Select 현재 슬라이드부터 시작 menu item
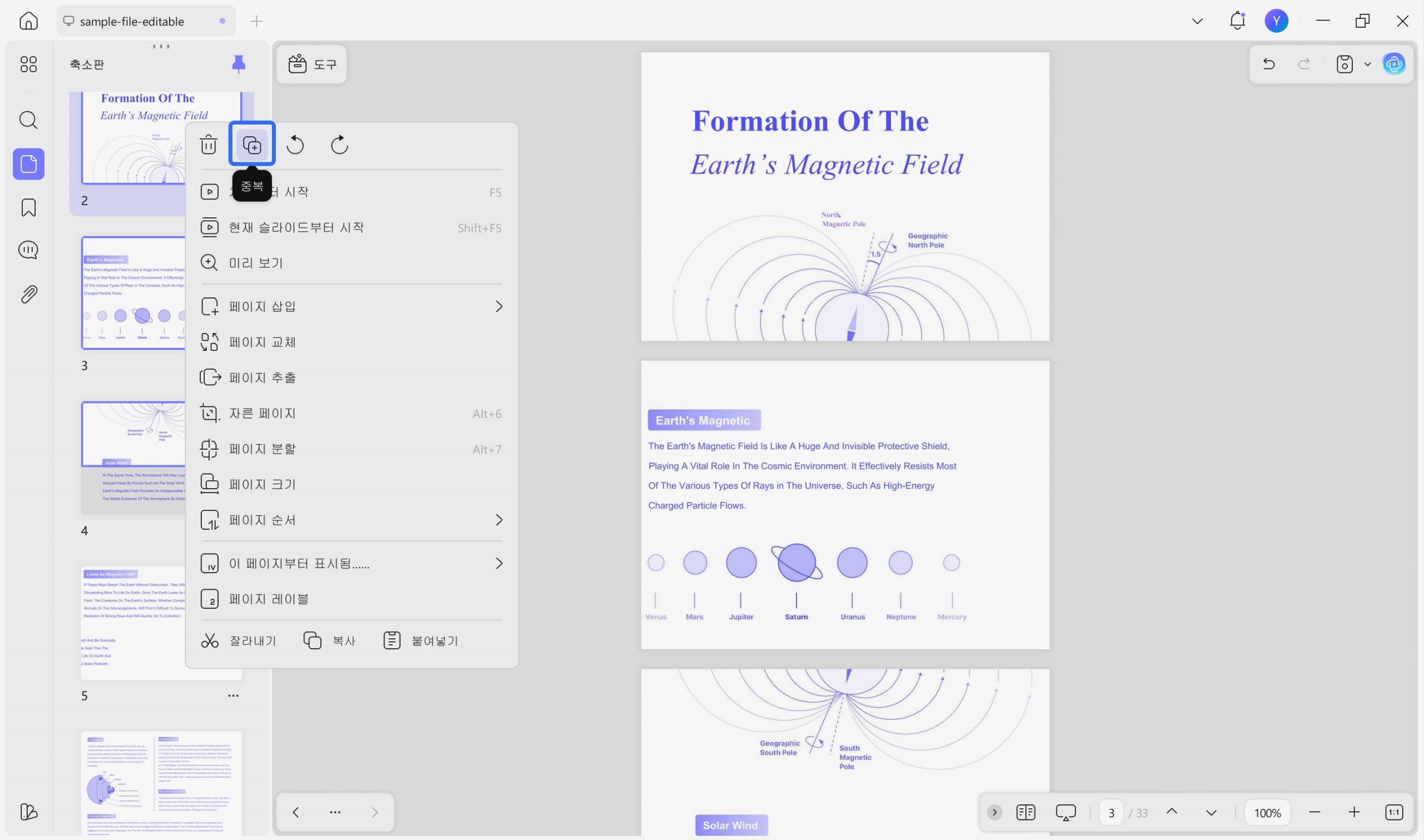1424x840 pixels. 352,227
